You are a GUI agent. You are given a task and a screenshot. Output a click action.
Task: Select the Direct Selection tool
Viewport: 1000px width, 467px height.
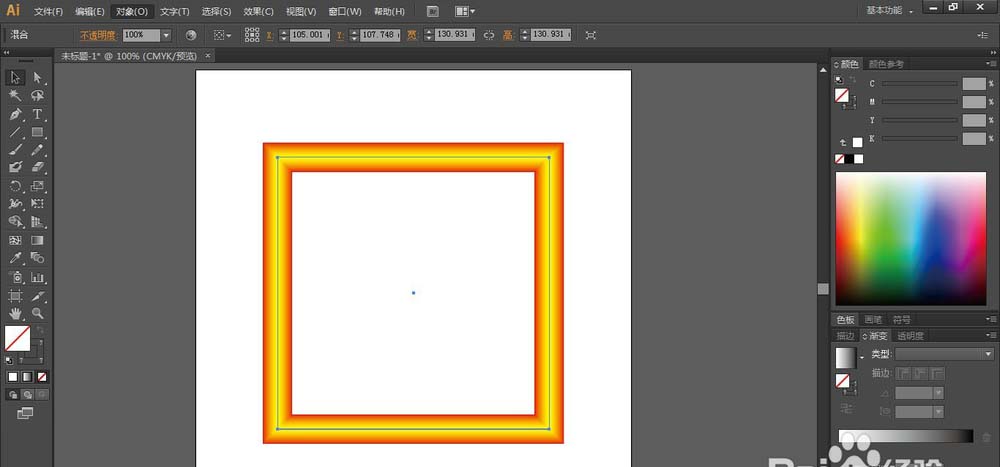[x=38, y=78]
